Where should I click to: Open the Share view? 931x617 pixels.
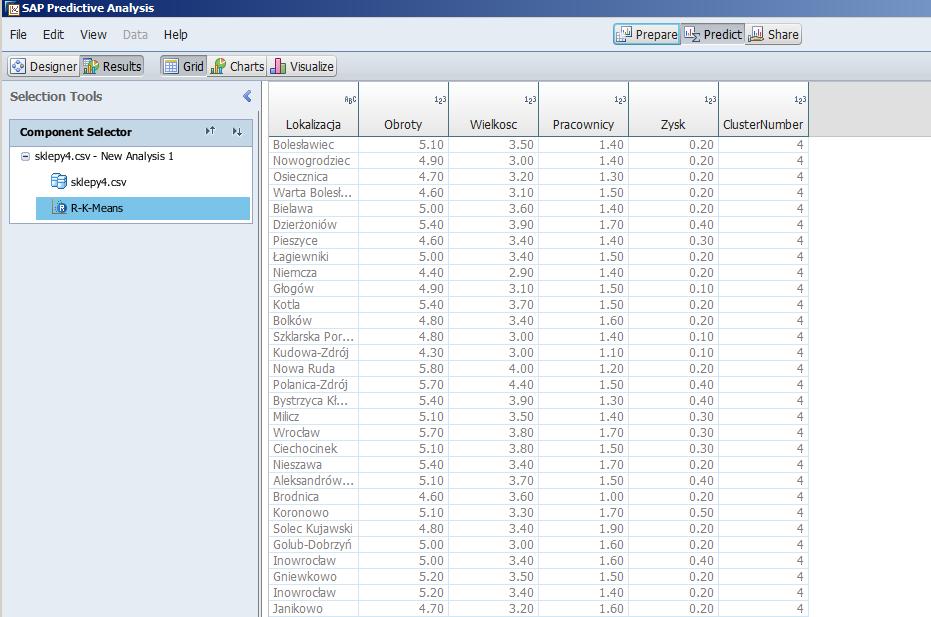pos(774,34)
